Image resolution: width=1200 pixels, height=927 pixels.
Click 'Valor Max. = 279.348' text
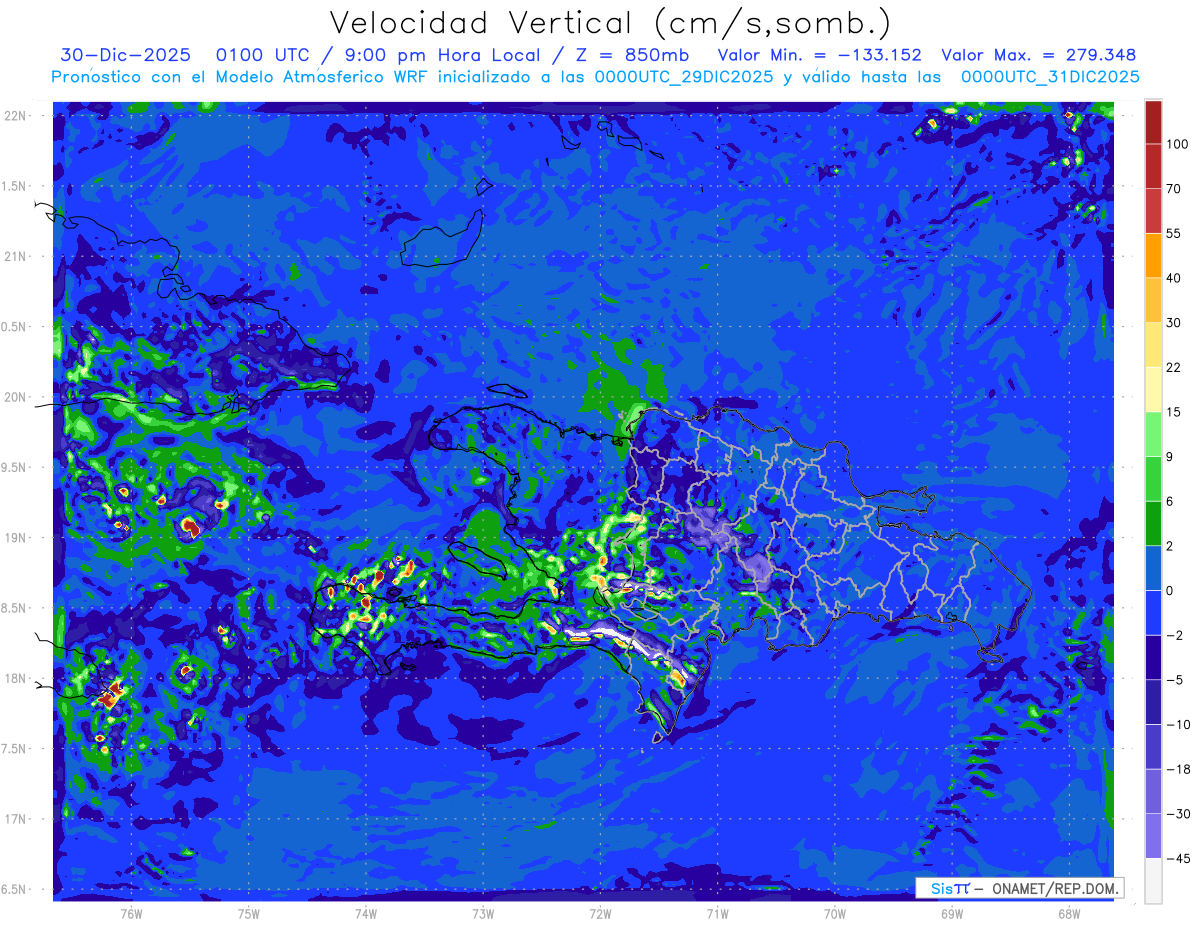(1039, 55)
